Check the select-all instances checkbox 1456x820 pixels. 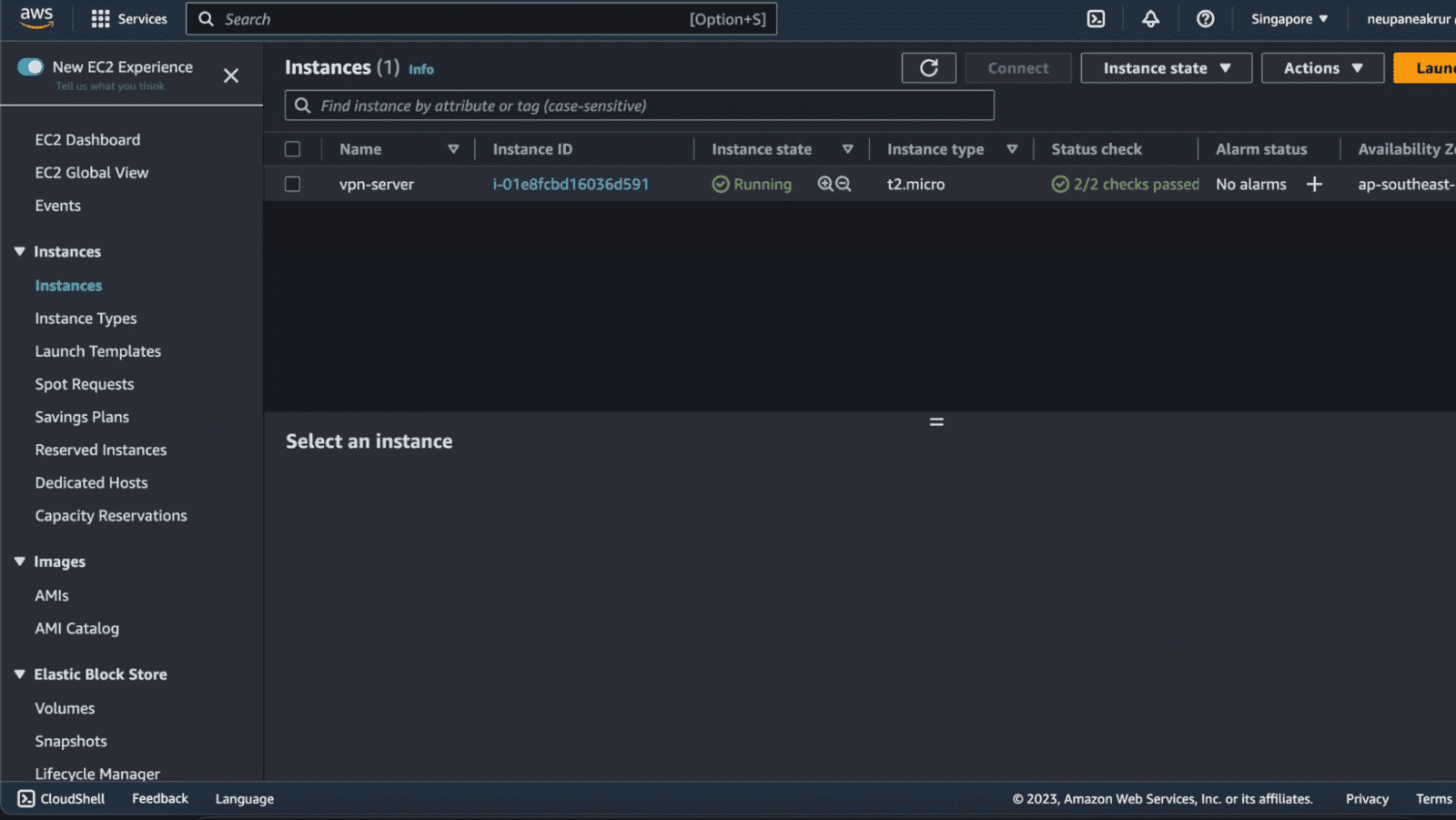point(292,148)
